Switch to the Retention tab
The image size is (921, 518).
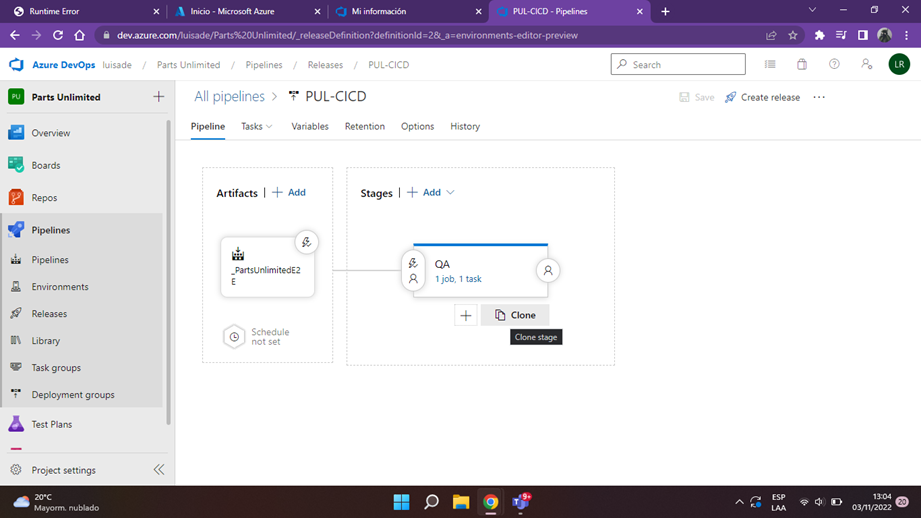[x=365, y=126]
